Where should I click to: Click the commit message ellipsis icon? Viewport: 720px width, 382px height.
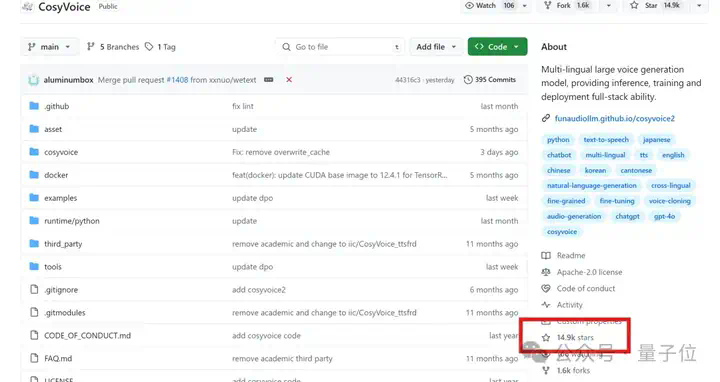point(269,79)
